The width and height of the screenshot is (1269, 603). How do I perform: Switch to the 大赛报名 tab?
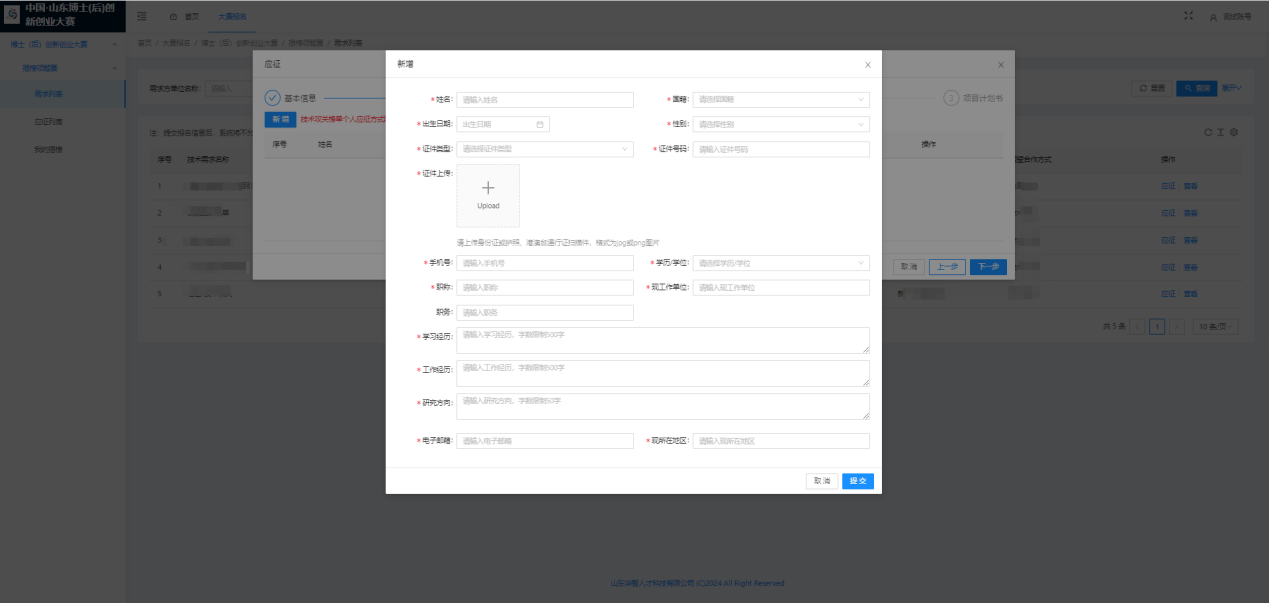click(233, 17)
